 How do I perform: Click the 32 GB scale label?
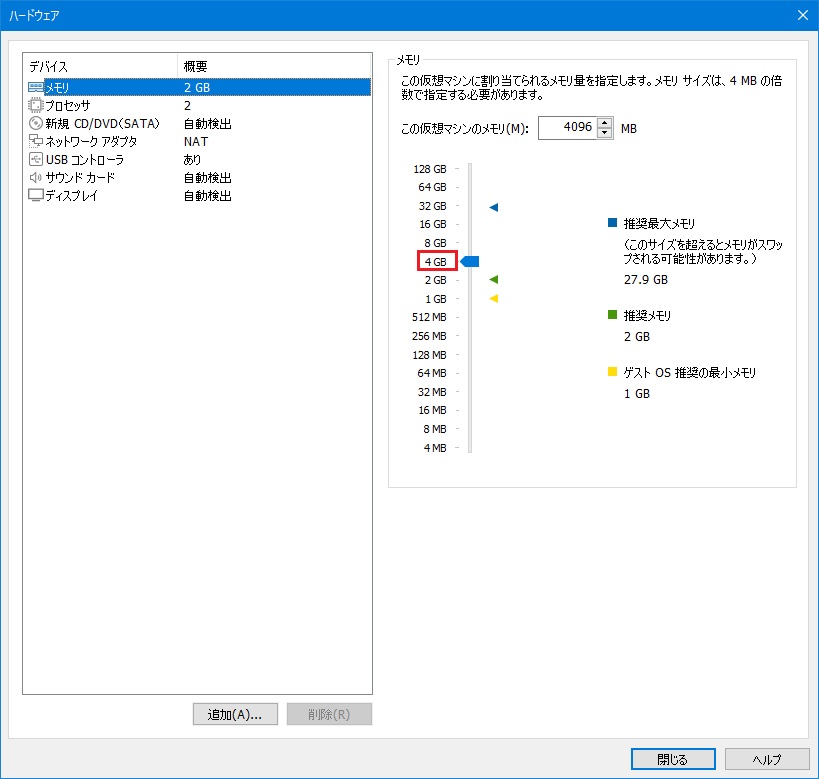tap(432, 206)
